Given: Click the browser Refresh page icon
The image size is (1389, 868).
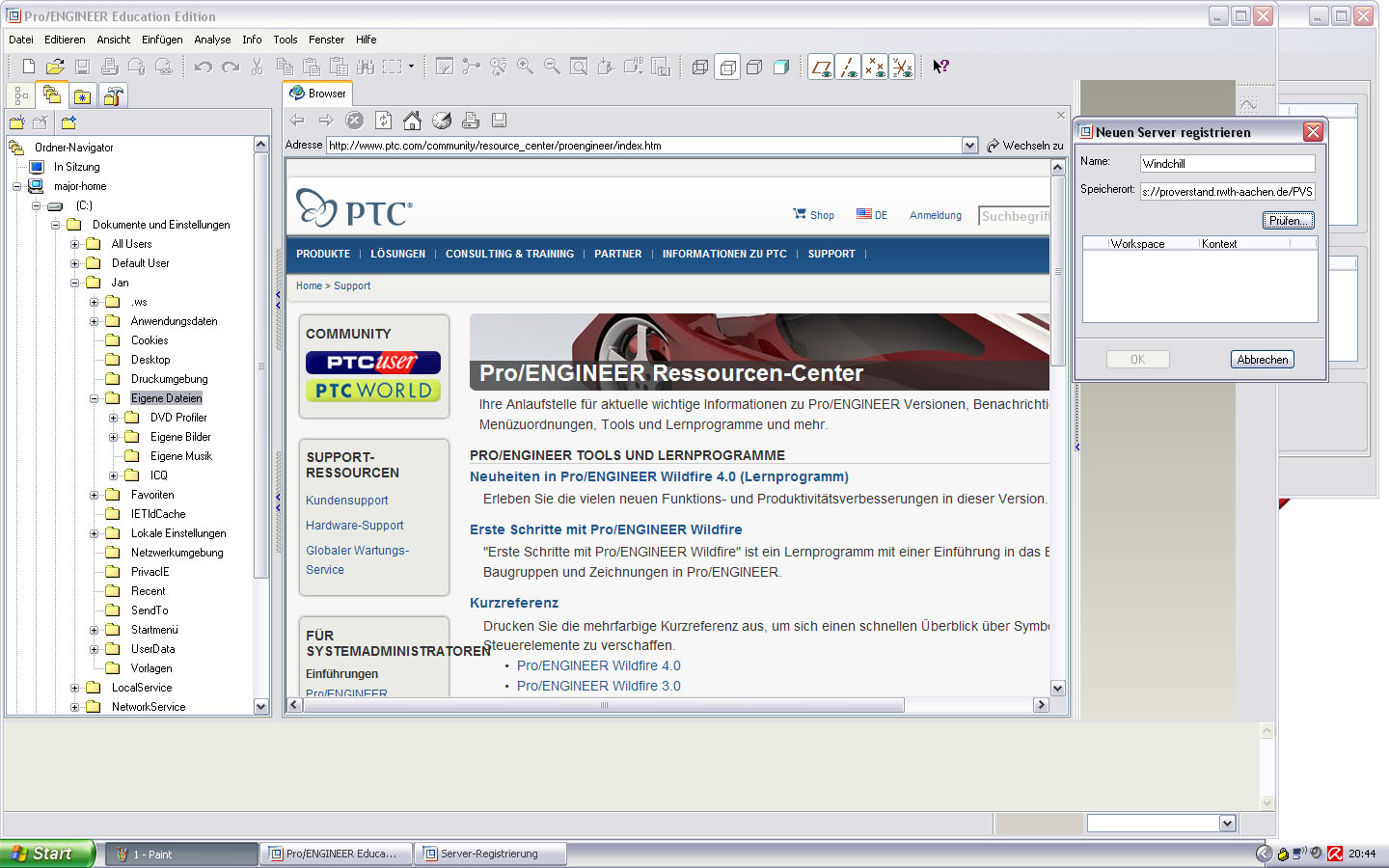Looking at the screenshot, I should click(383, 121).
